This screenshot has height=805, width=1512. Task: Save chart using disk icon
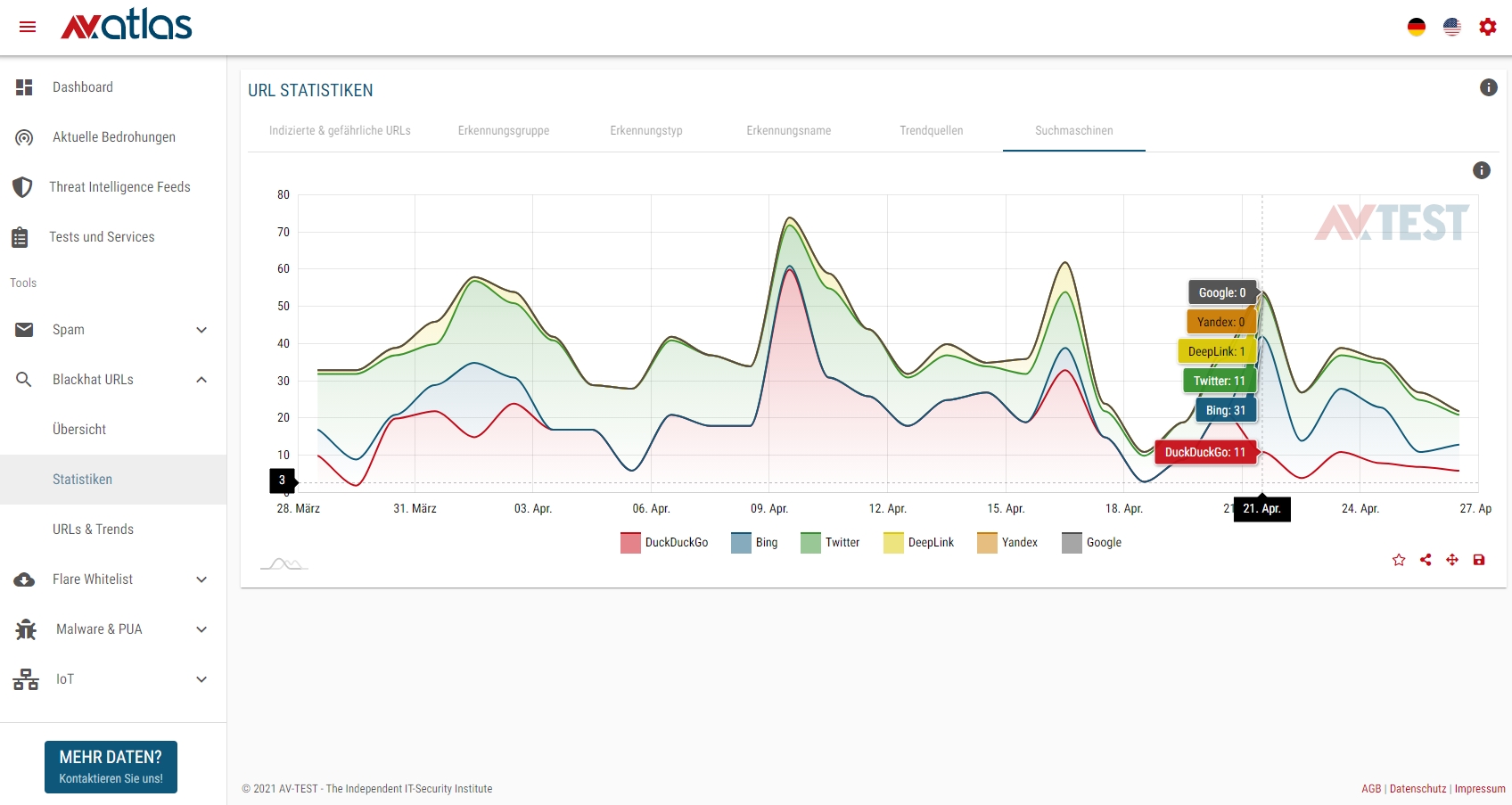1479,560
